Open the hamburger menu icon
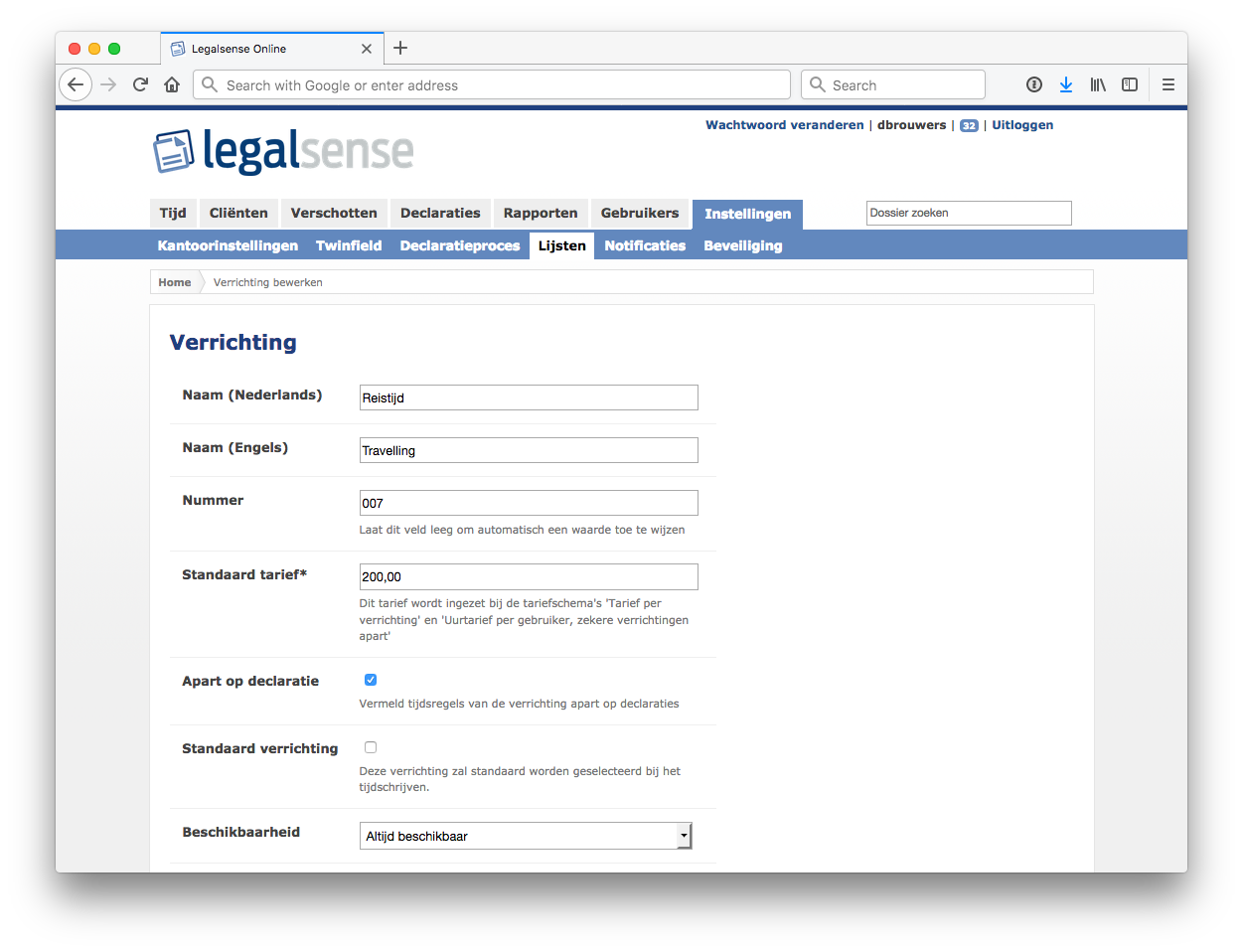 tap(1168, 84)
